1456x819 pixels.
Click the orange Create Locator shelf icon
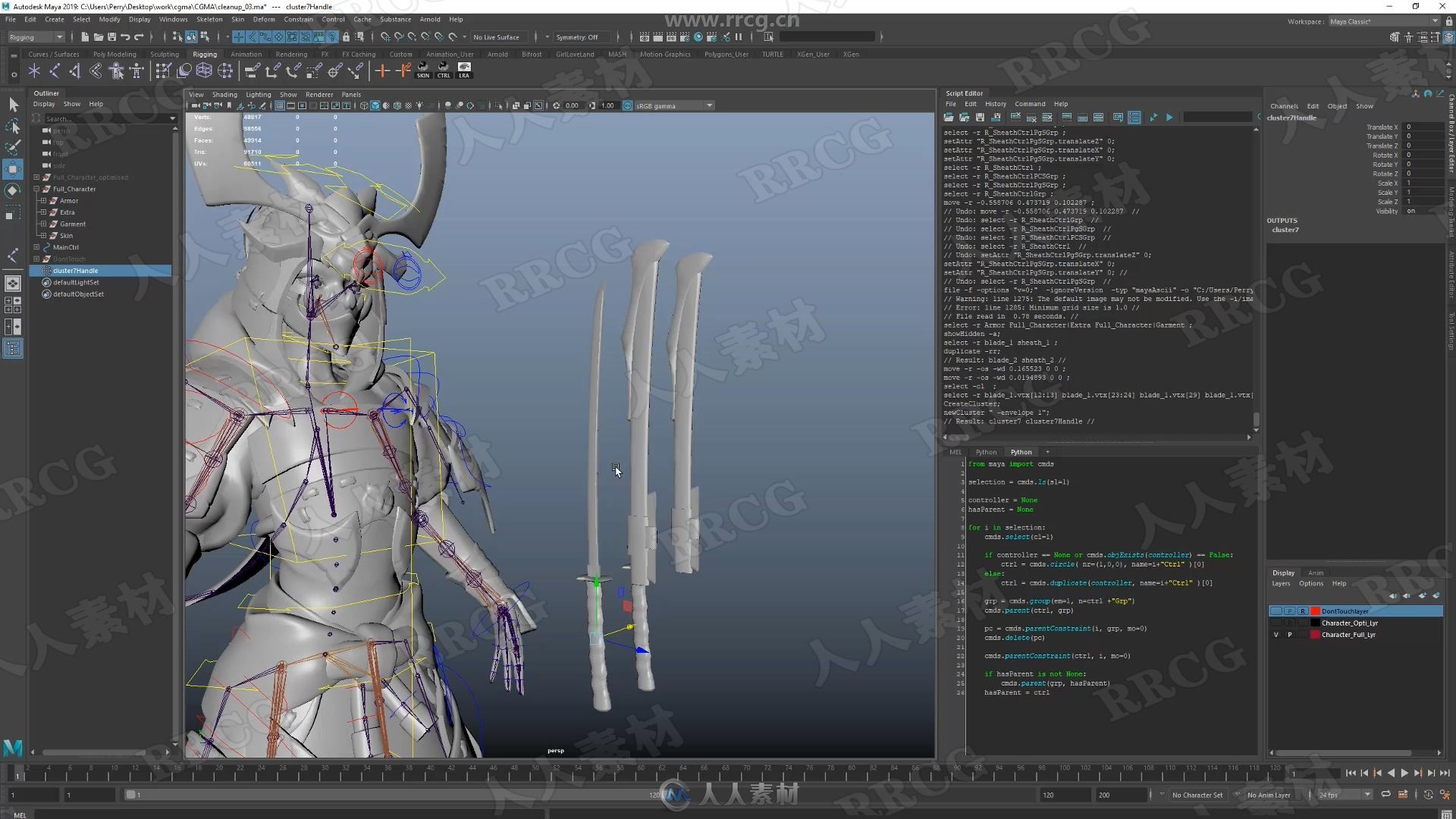tap(382, 71)
